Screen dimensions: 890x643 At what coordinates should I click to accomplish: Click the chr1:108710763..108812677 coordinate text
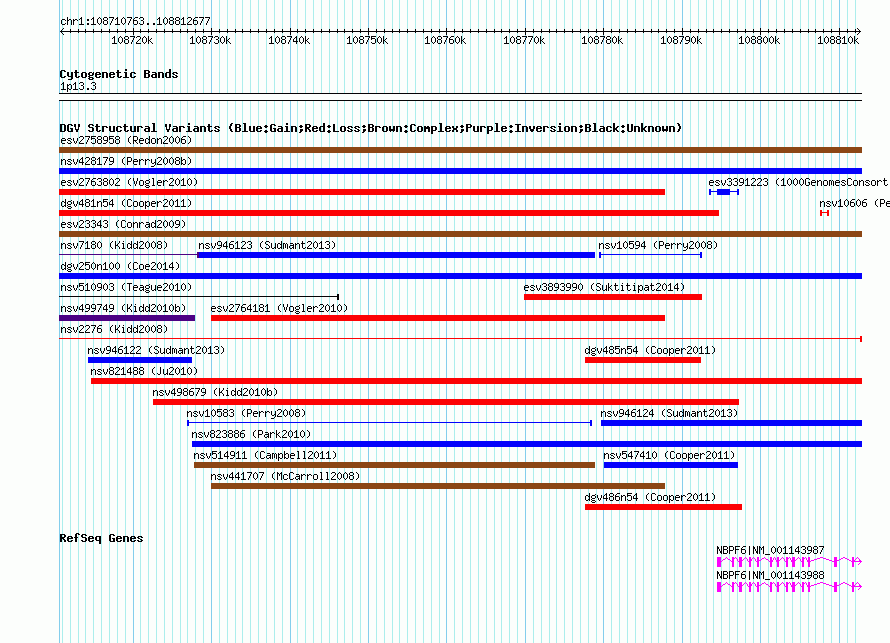[135, 22]
